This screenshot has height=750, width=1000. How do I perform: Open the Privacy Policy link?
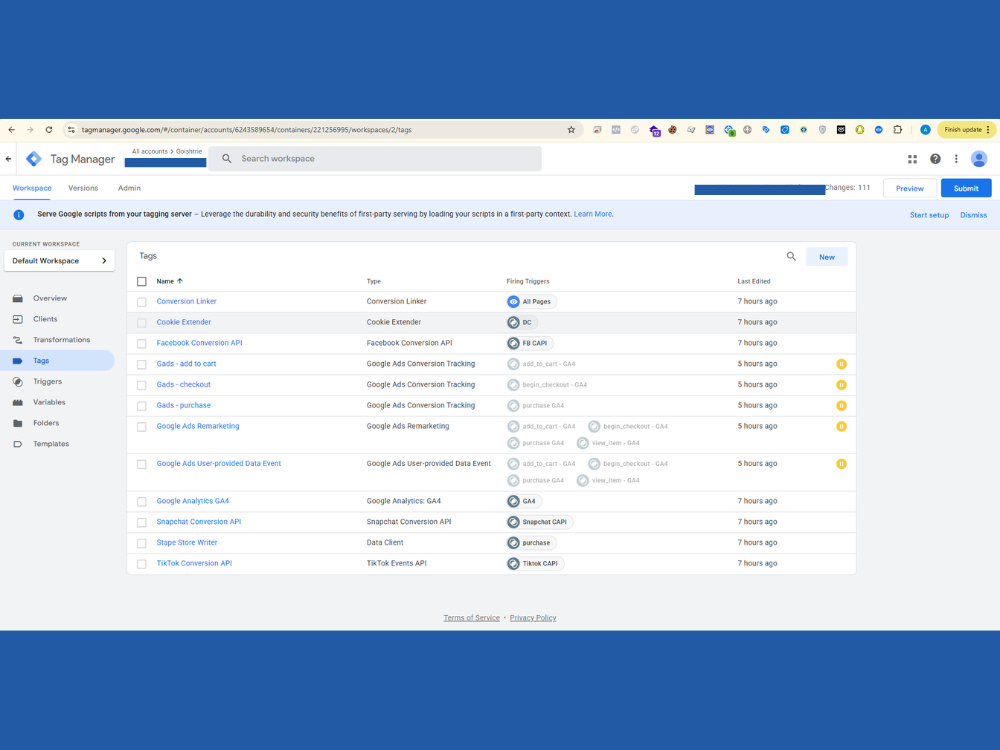tap(533, 618)
